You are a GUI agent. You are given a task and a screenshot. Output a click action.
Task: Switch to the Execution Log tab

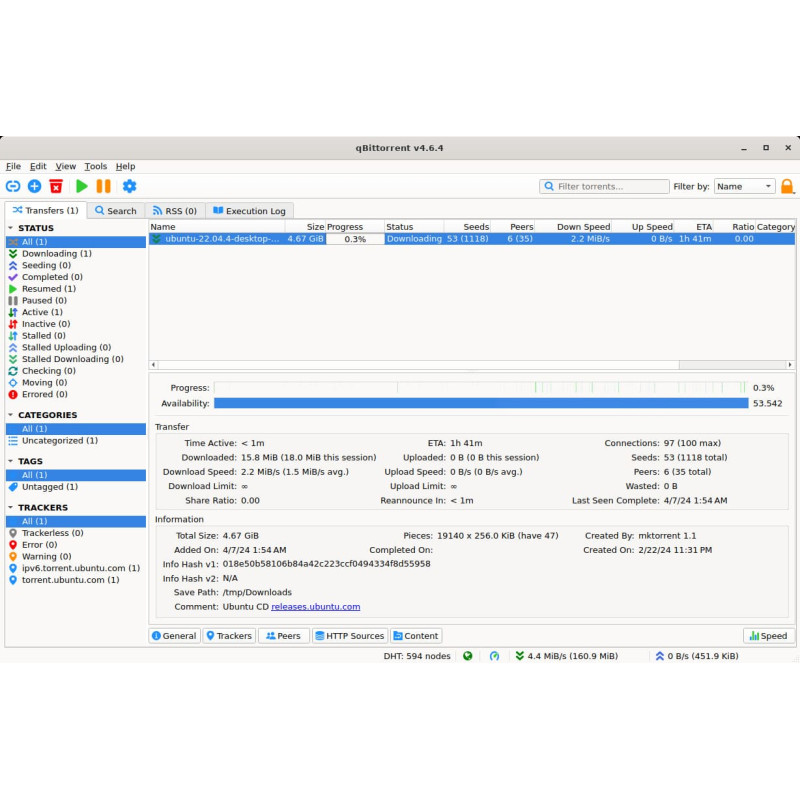point(249,211)
